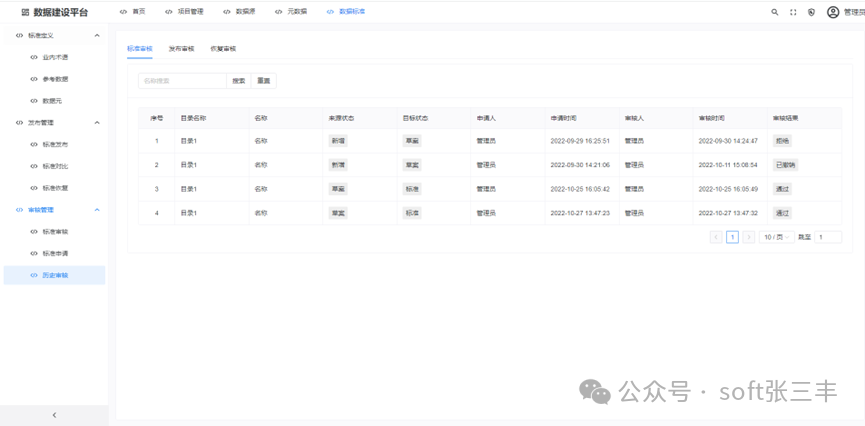Switch to the 标准审核 tab
The image size is (865, 426).
pyautogui.click(x=140, y=49)
